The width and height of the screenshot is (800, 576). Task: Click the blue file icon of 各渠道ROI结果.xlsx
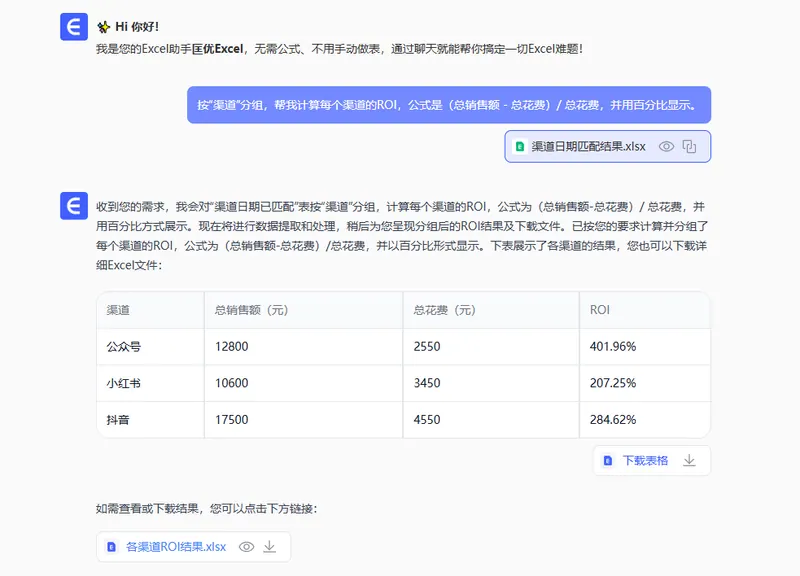pos(112,547)
